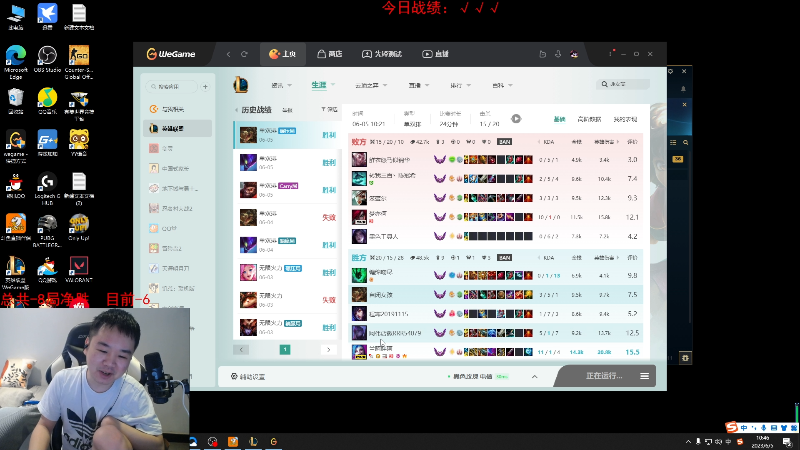Open Microsoft Edge desktop shortcut
This screenshot has height=450, width=800.
16,63
